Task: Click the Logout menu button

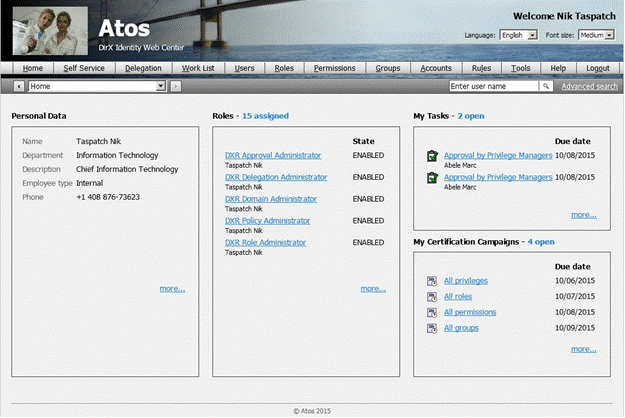Action: click(598, 68)
